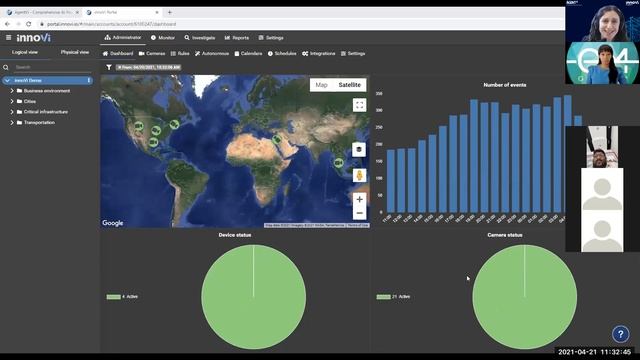The image size is (640, 360).
Task: Switch to Logical view
Action: pos(25,52)
